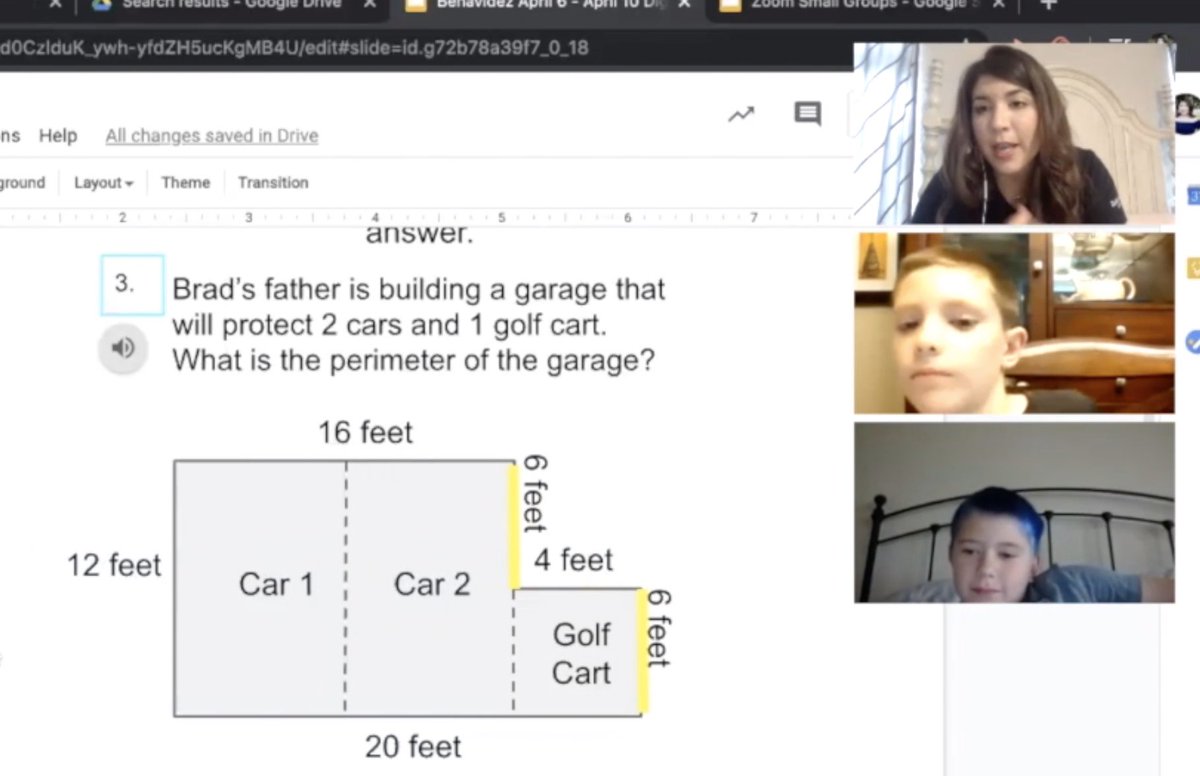The width and height of the screenshot is (1200, 776).
Task: Select the blond boy's video thumbnail
Action: pos(1014,323)
